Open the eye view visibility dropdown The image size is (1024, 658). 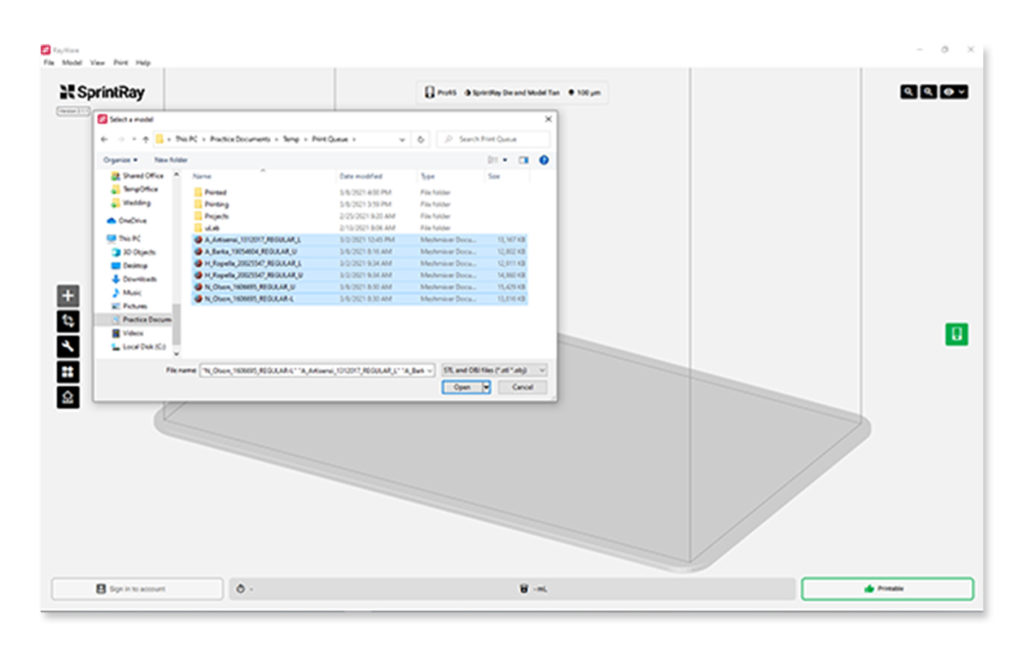pos(955,92)
